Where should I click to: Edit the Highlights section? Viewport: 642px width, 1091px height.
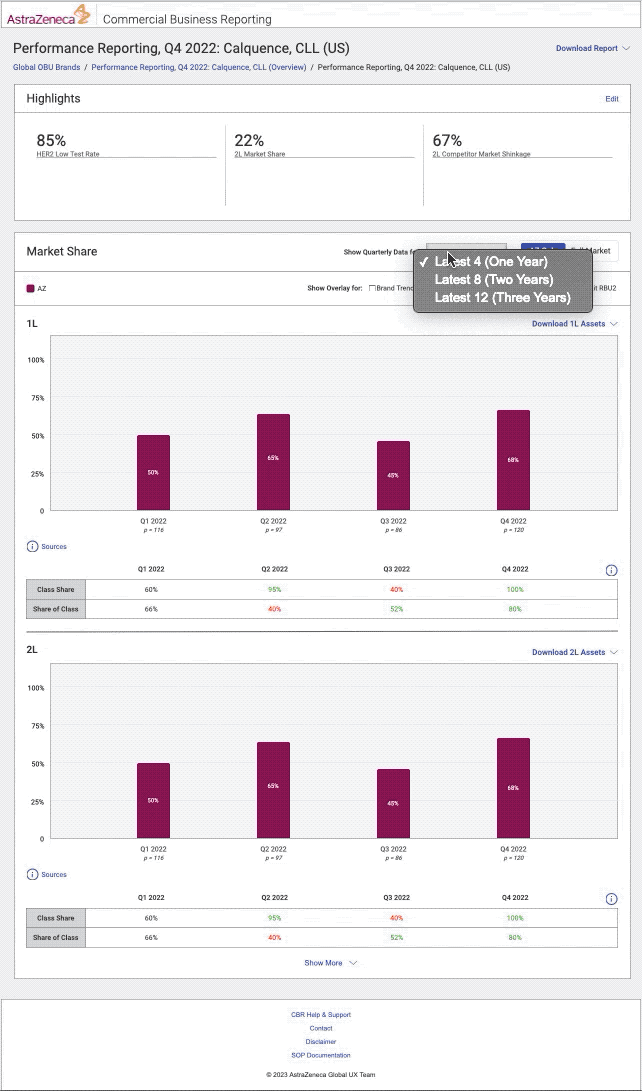point(611,99)
